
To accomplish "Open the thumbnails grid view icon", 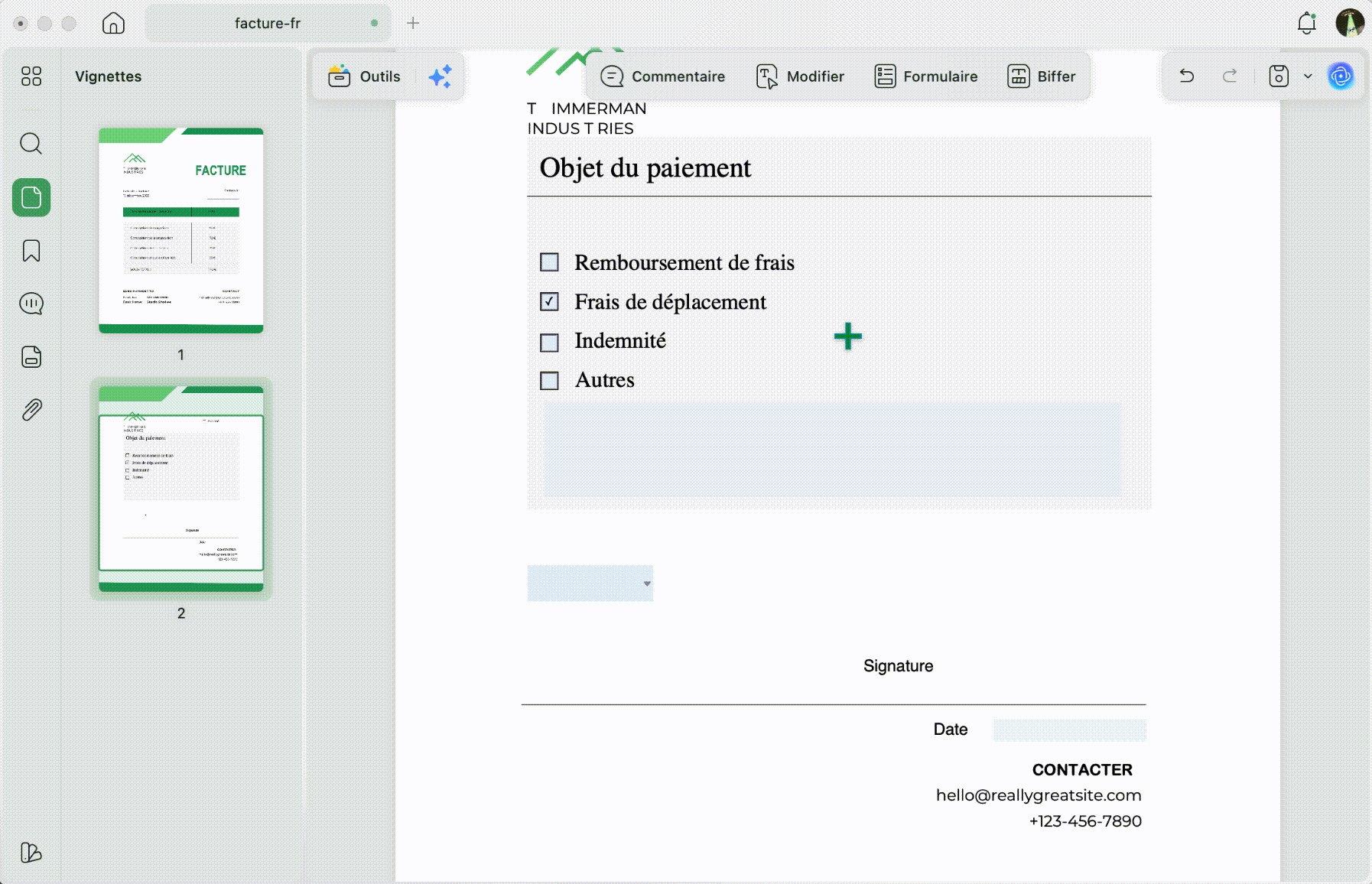I will pos(31,76).
